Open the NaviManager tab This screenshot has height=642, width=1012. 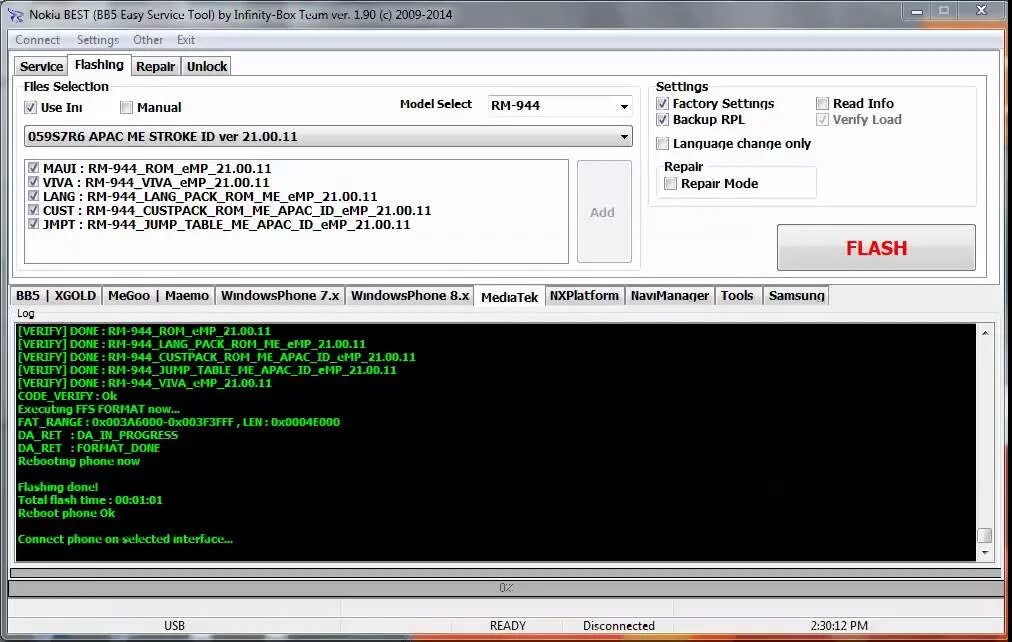670,296
